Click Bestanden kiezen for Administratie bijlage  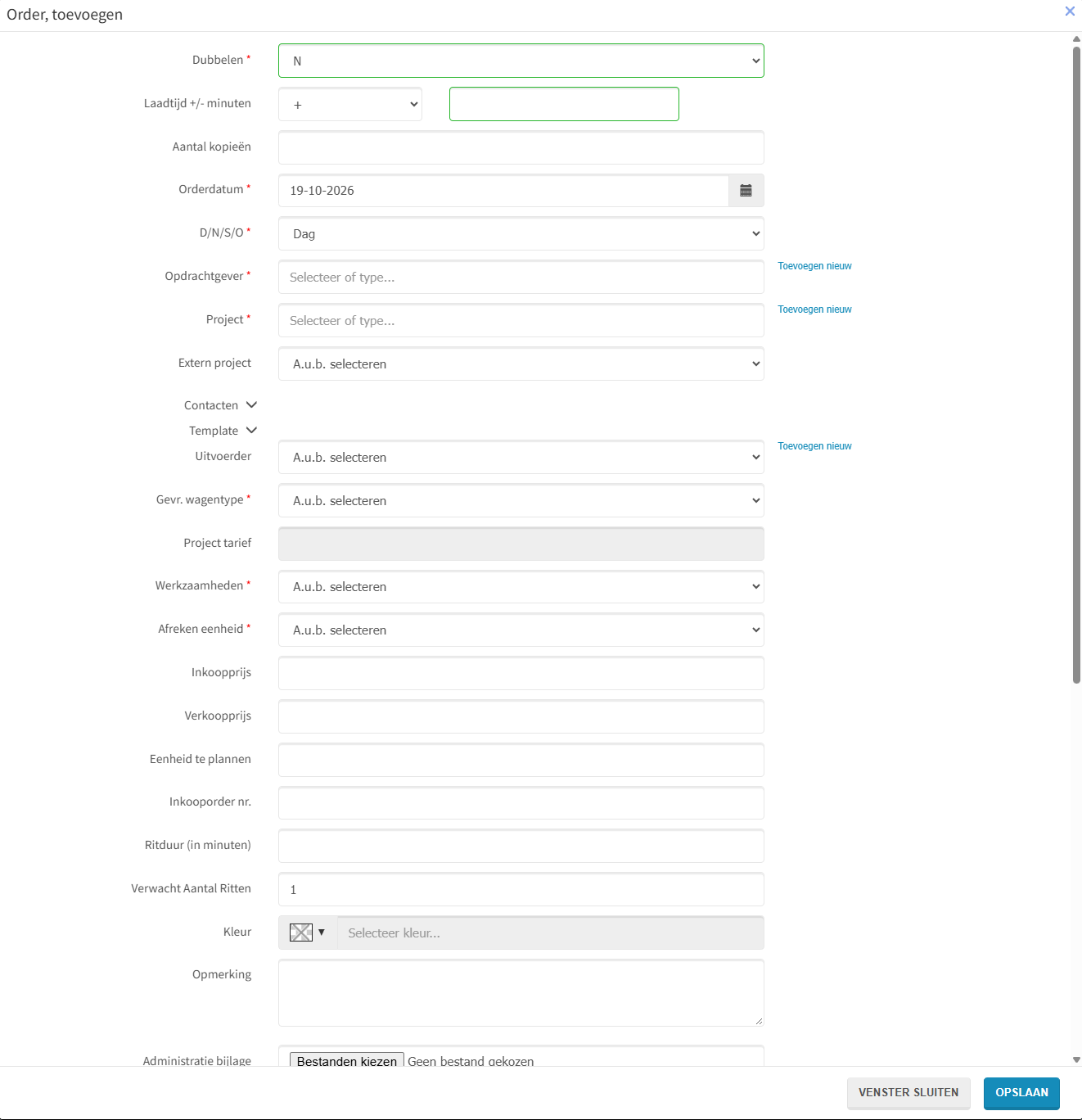[347, 1060]
